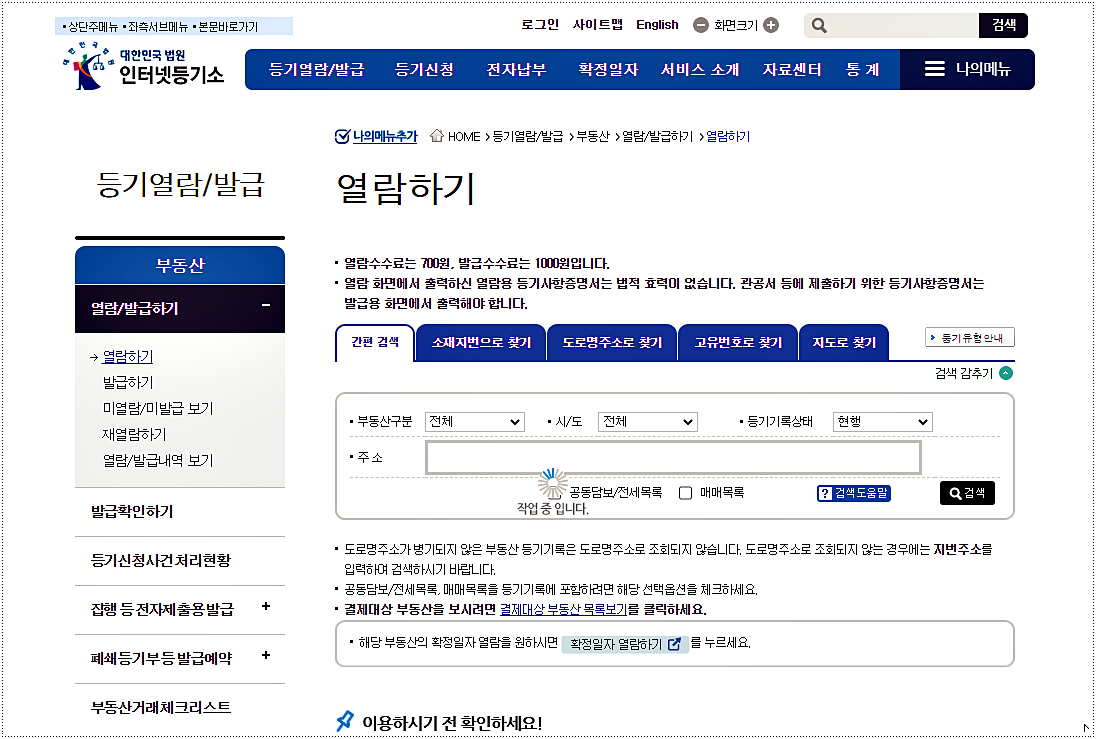Click the 검색 감추기 text
Image resolution: width=1096 pixels, height=739 pixels.
[x=964, y=373]
